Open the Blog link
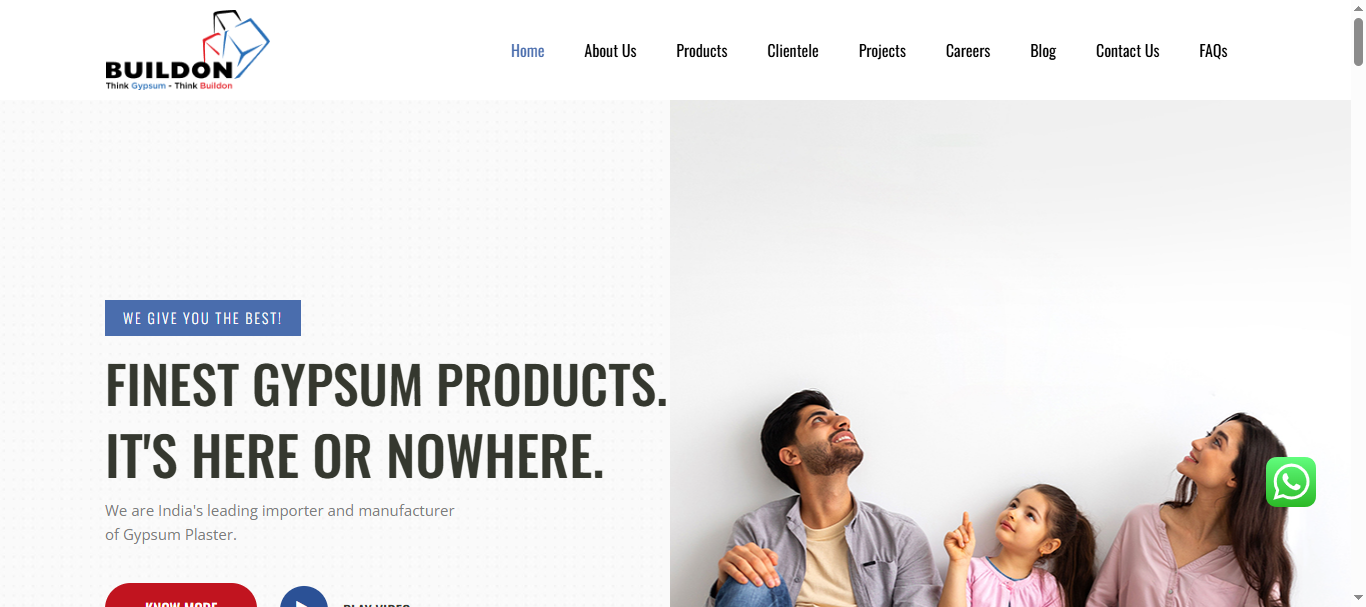Screen dimensions: 1366x607 point(1043,51)
